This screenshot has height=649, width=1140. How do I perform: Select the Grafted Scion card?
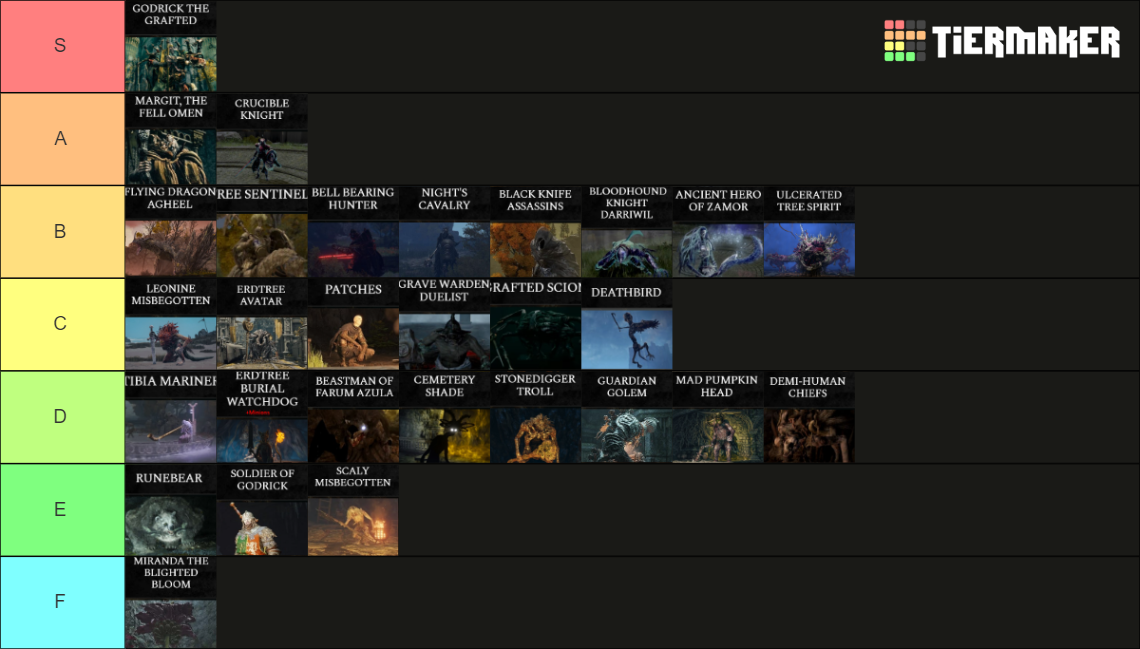point(536,324)
